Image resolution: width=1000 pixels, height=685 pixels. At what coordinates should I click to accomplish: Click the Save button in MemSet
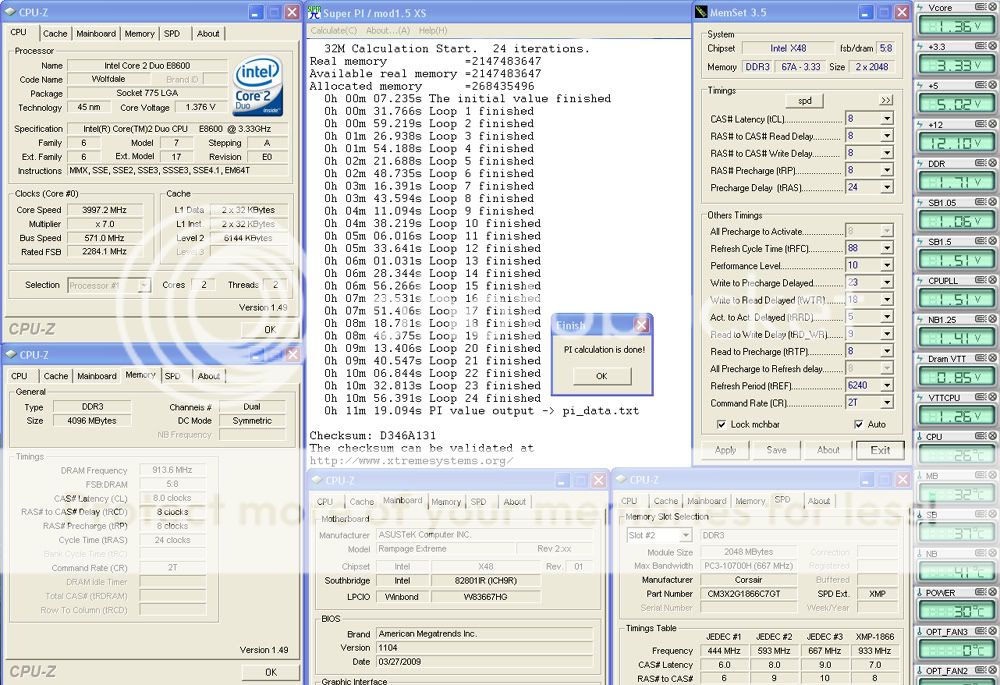pyautogui.click(x=776, y=450)
